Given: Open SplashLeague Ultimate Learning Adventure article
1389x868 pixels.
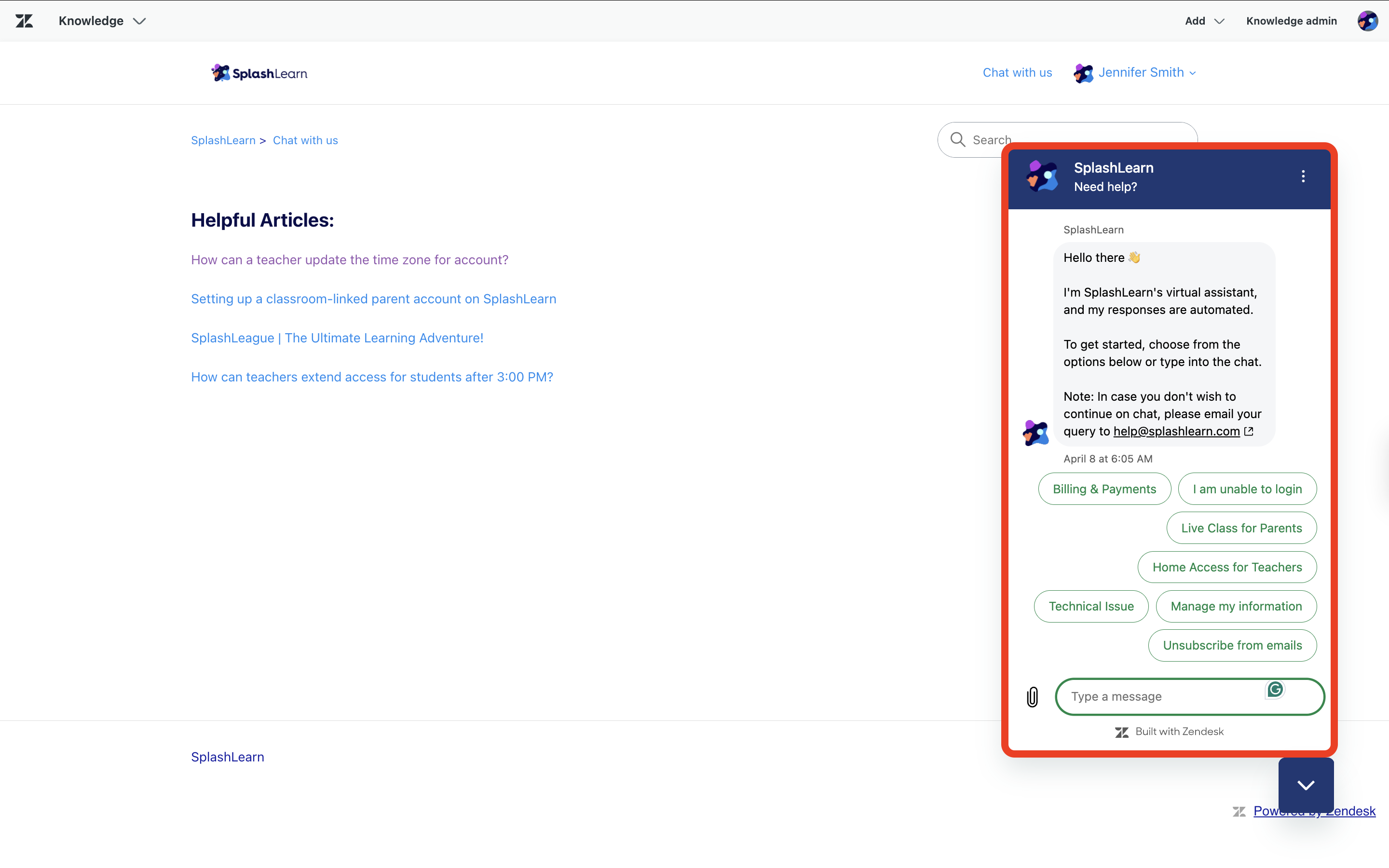Looking at the screenshot, I should (338, 338).
